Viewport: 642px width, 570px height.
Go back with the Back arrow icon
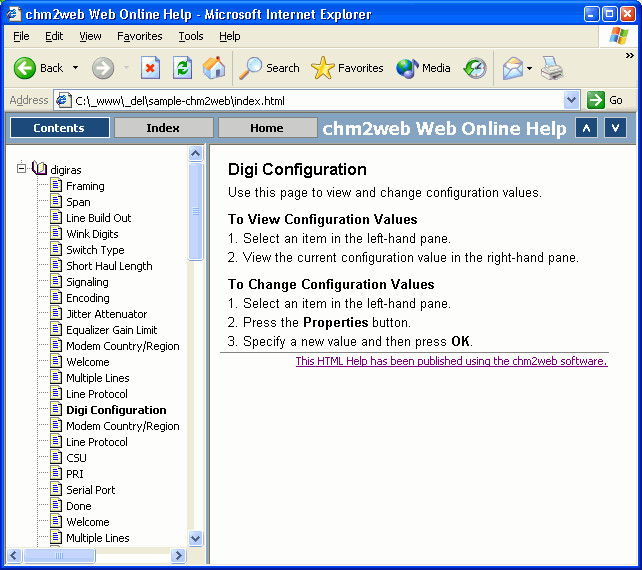tap(25, 68)
